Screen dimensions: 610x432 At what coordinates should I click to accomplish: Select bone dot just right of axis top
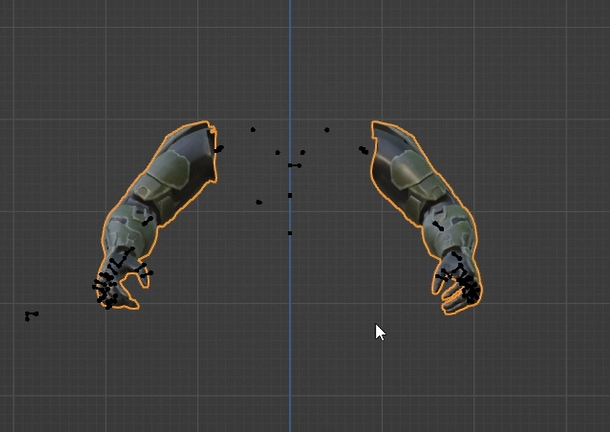click(303, 153)
